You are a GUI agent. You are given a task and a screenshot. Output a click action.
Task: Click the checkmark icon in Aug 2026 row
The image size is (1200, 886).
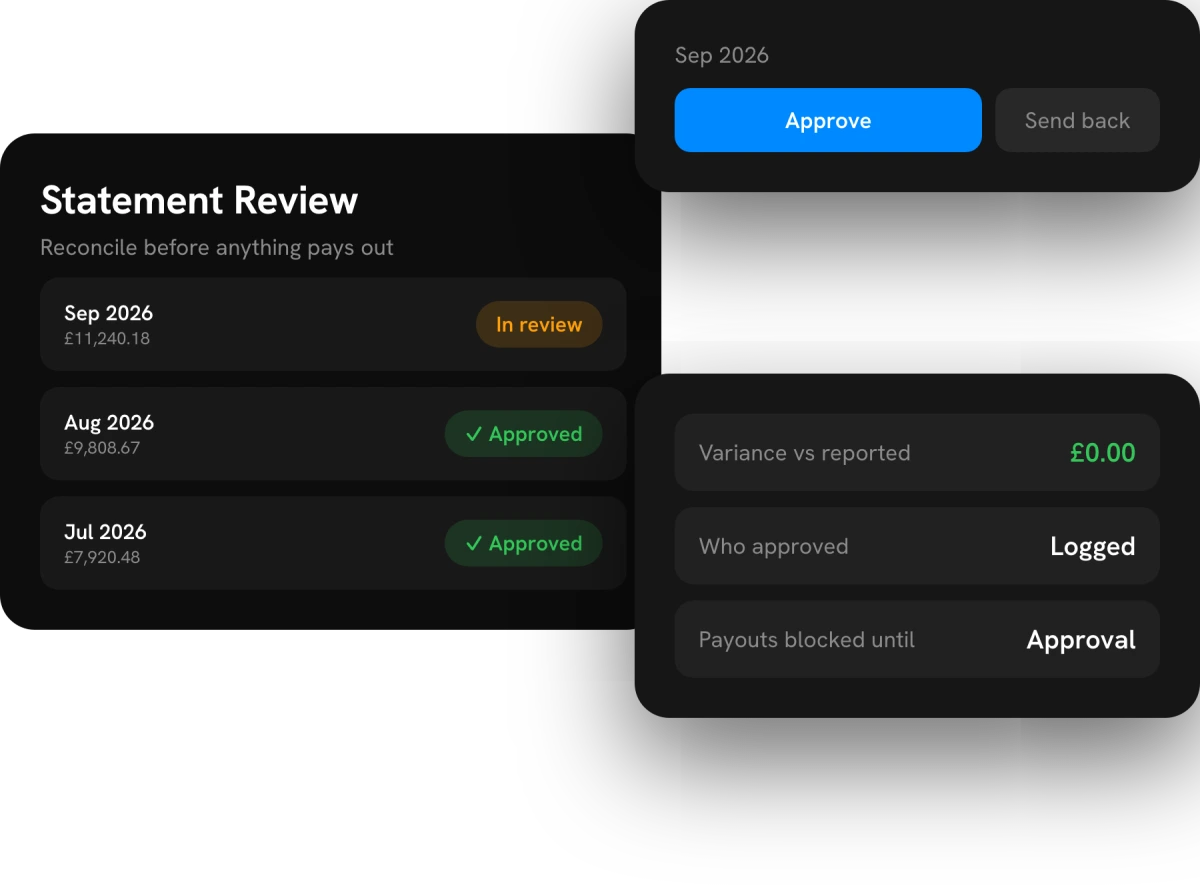click(474, 434)
